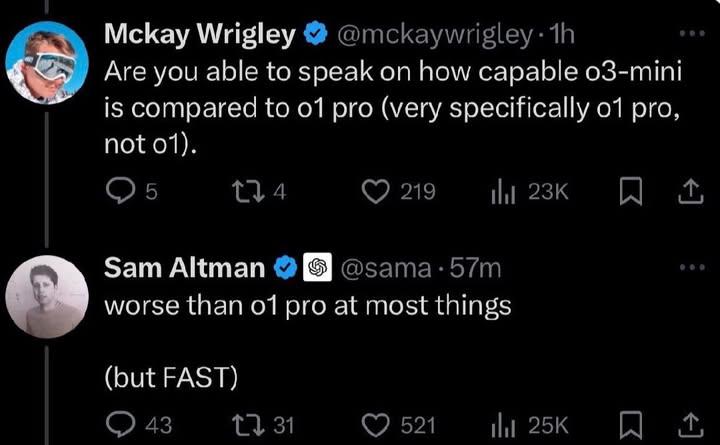Click the Mckay Wrigley display name
This screenshot has width=720, height=445.
pos(199,35)
